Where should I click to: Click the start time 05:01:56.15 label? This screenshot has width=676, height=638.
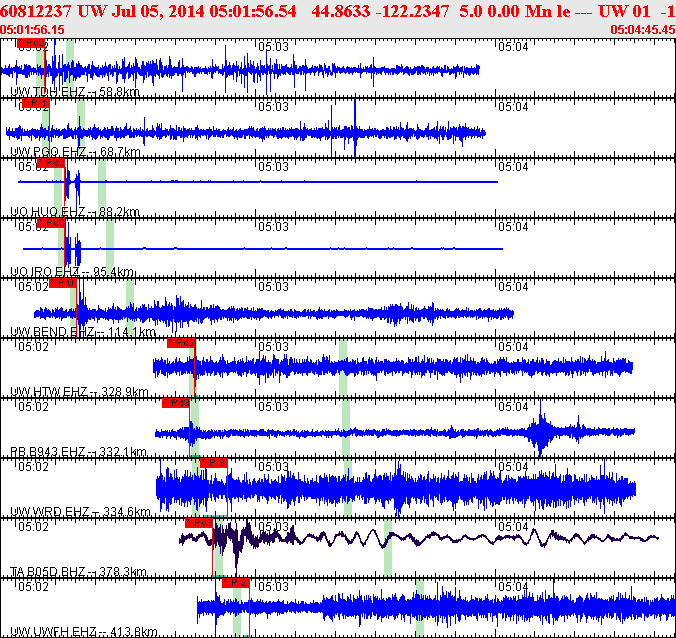coord(33,30)
